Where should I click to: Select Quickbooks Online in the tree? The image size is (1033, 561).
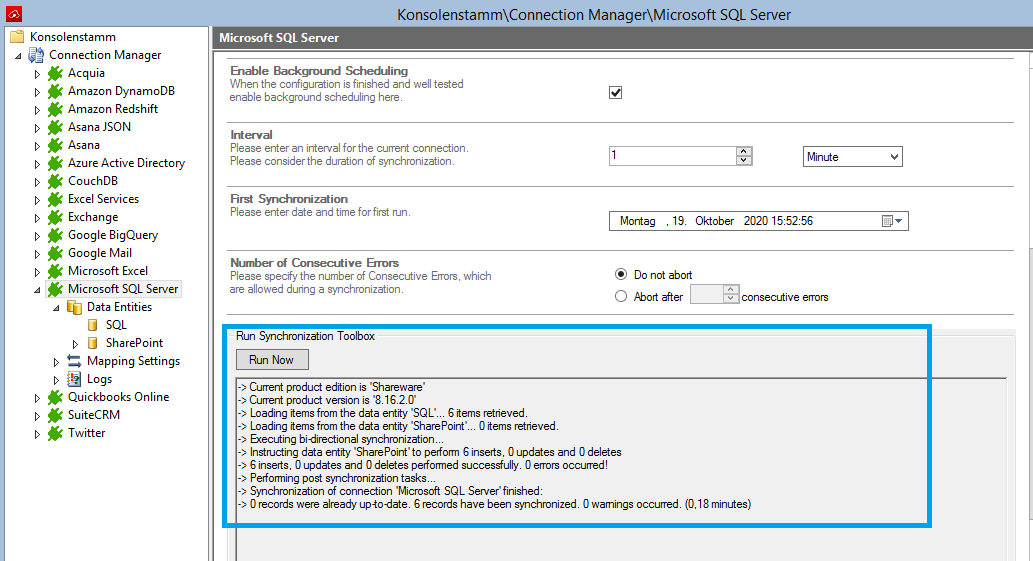click(x=118, y=397)
